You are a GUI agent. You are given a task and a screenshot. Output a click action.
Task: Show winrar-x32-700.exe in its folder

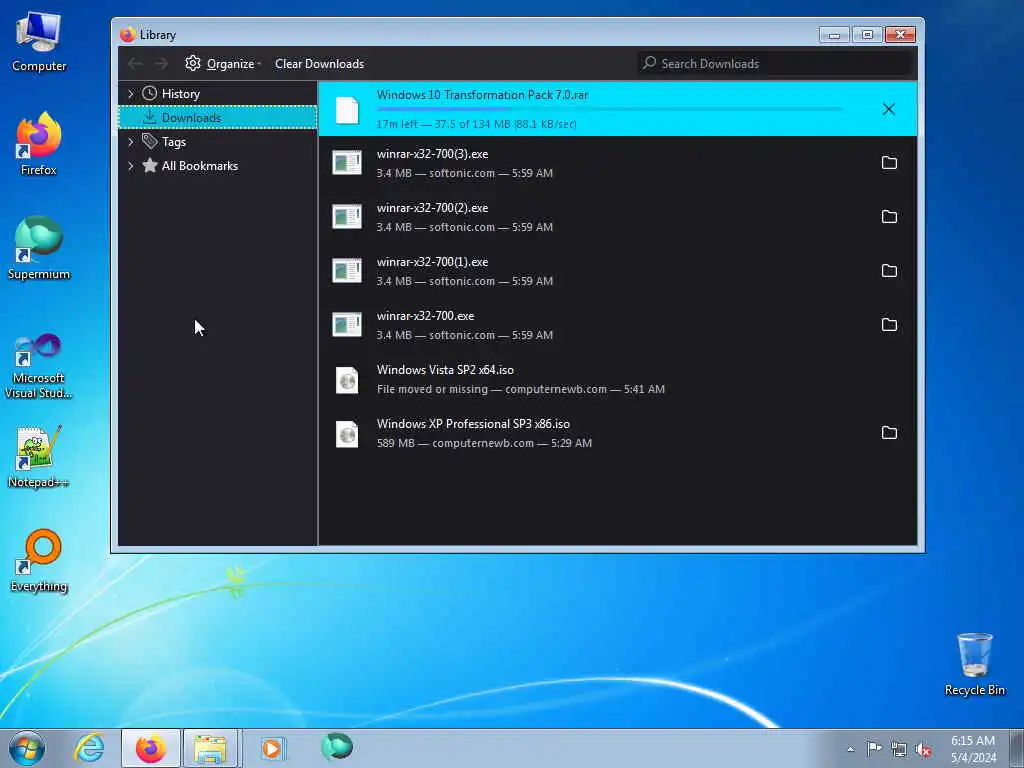click(889, 325)
